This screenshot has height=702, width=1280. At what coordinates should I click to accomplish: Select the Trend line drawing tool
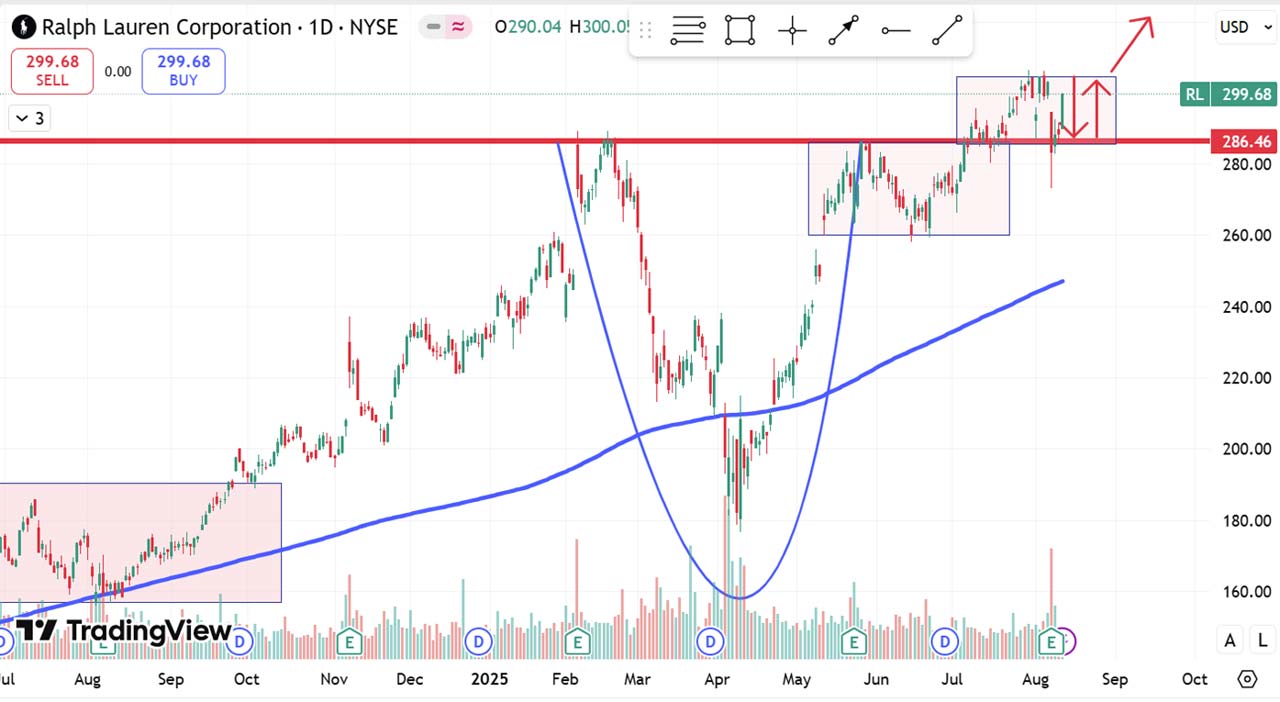coord(948,30)
